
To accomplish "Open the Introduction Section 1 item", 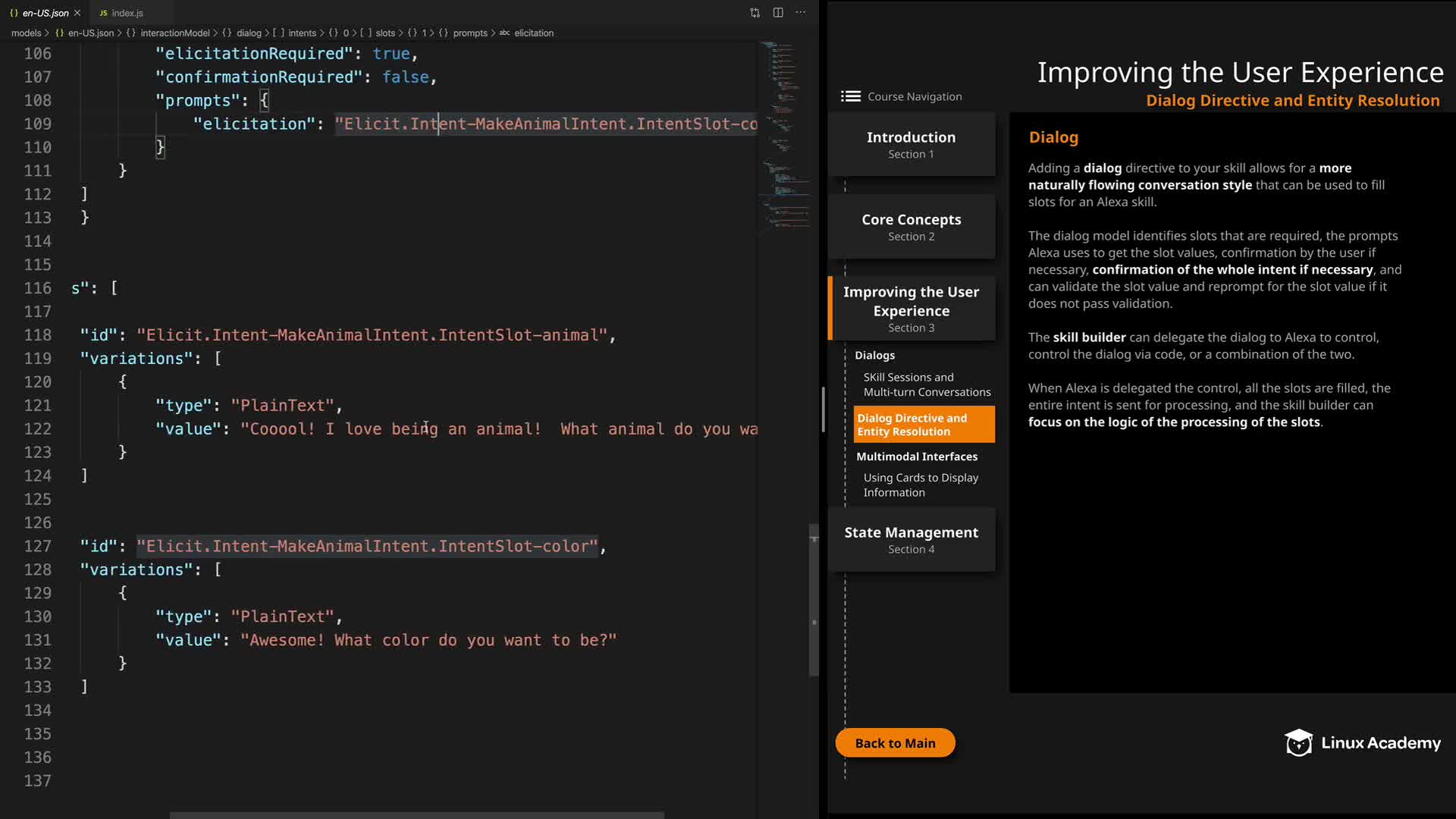I will [x=911, y=144].
